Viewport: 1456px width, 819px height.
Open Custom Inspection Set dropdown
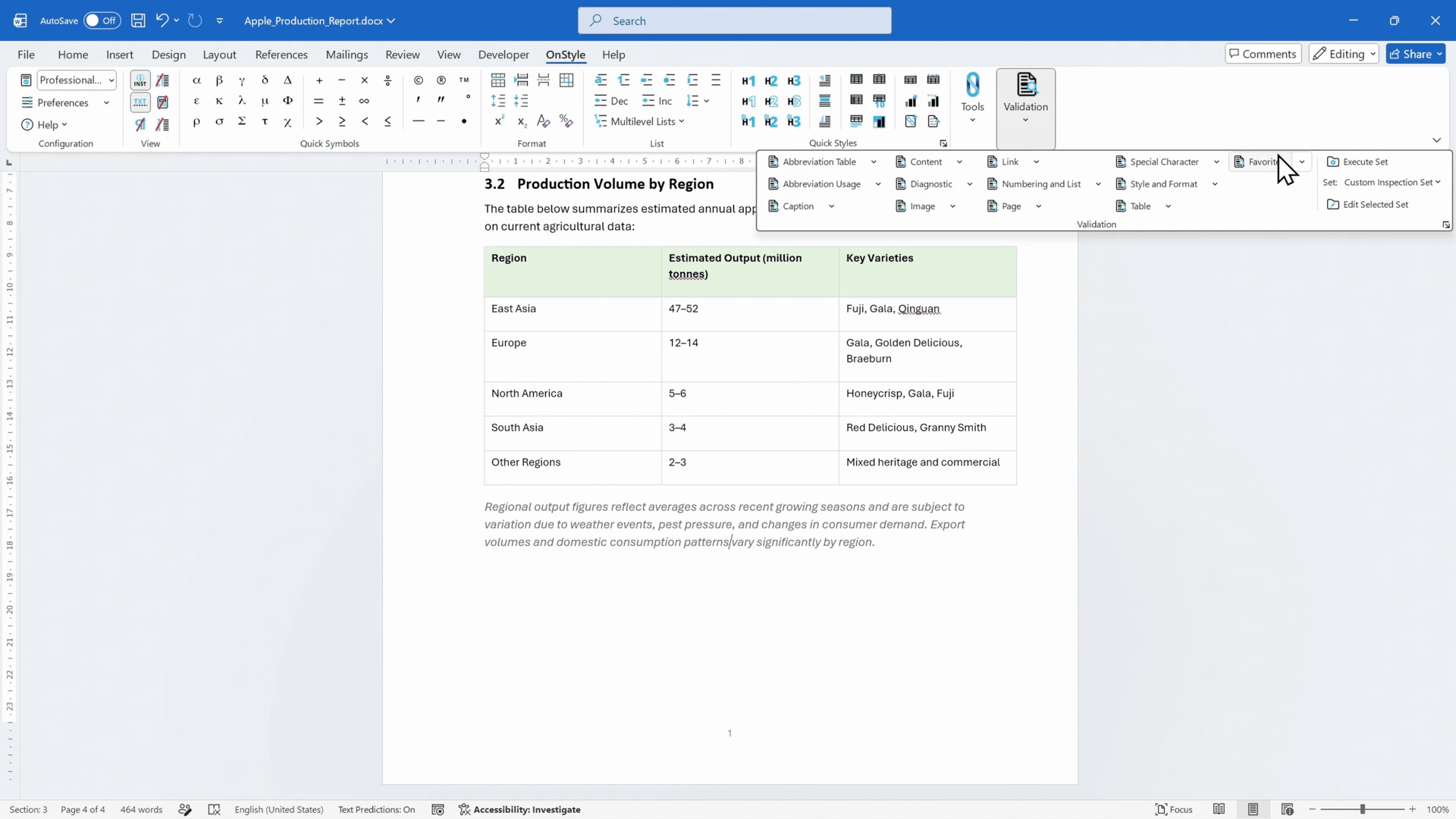click(x=1392, y=183)
